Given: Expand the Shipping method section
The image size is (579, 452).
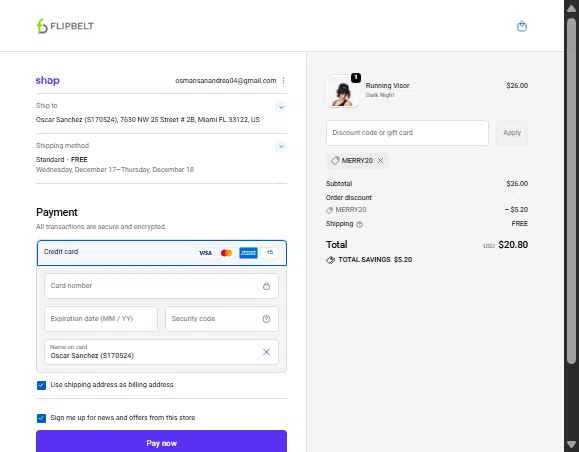Looking at the screenshot, I should coord(281,147).
